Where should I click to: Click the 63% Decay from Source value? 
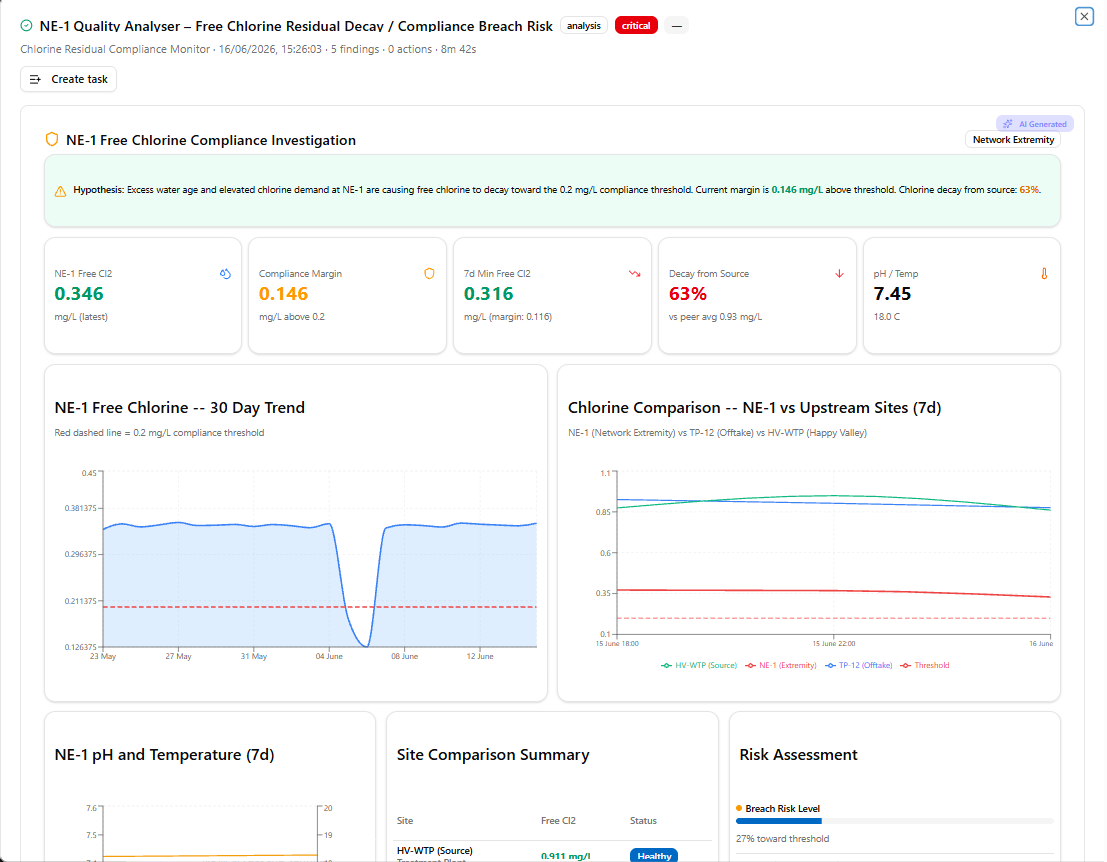coord(688,294)
